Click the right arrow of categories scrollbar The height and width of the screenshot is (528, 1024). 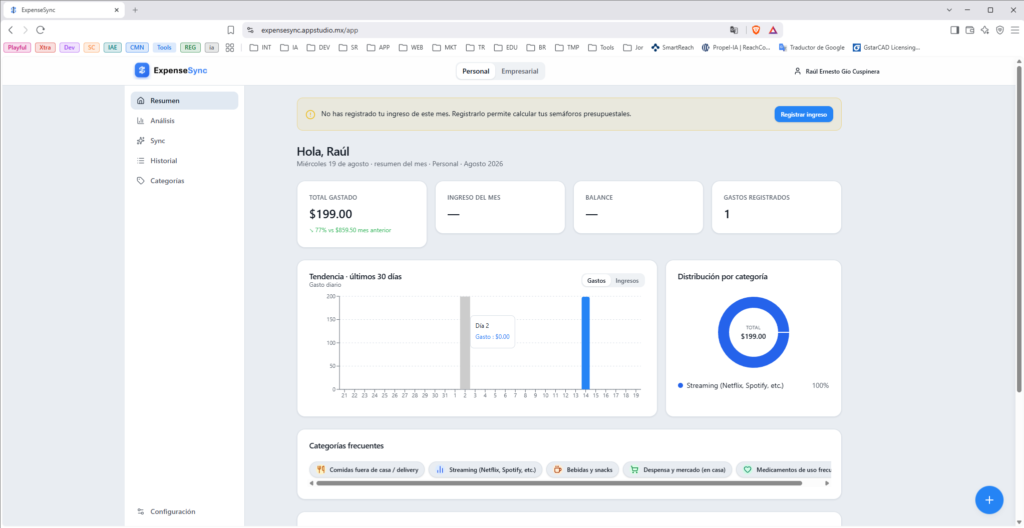click(x=827, y=484)
